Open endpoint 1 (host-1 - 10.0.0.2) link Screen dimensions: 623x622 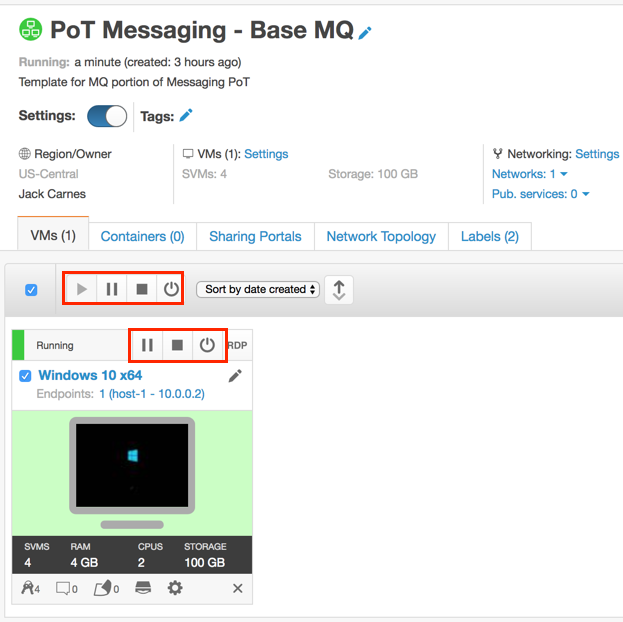click(x=152, y=394)
